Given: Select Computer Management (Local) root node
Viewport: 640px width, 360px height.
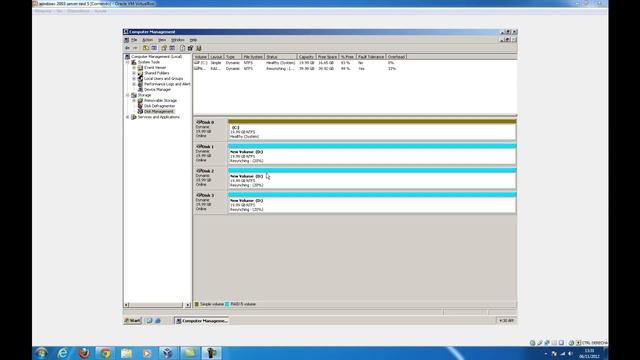Looking at the screenshot, I should (x=156, y=57).
